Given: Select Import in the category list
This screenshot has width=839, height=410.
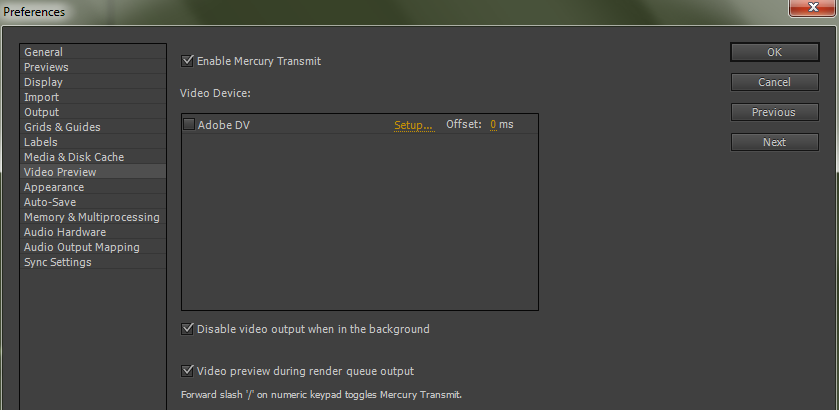Looking at the screenshot, I should pos(93,97).
